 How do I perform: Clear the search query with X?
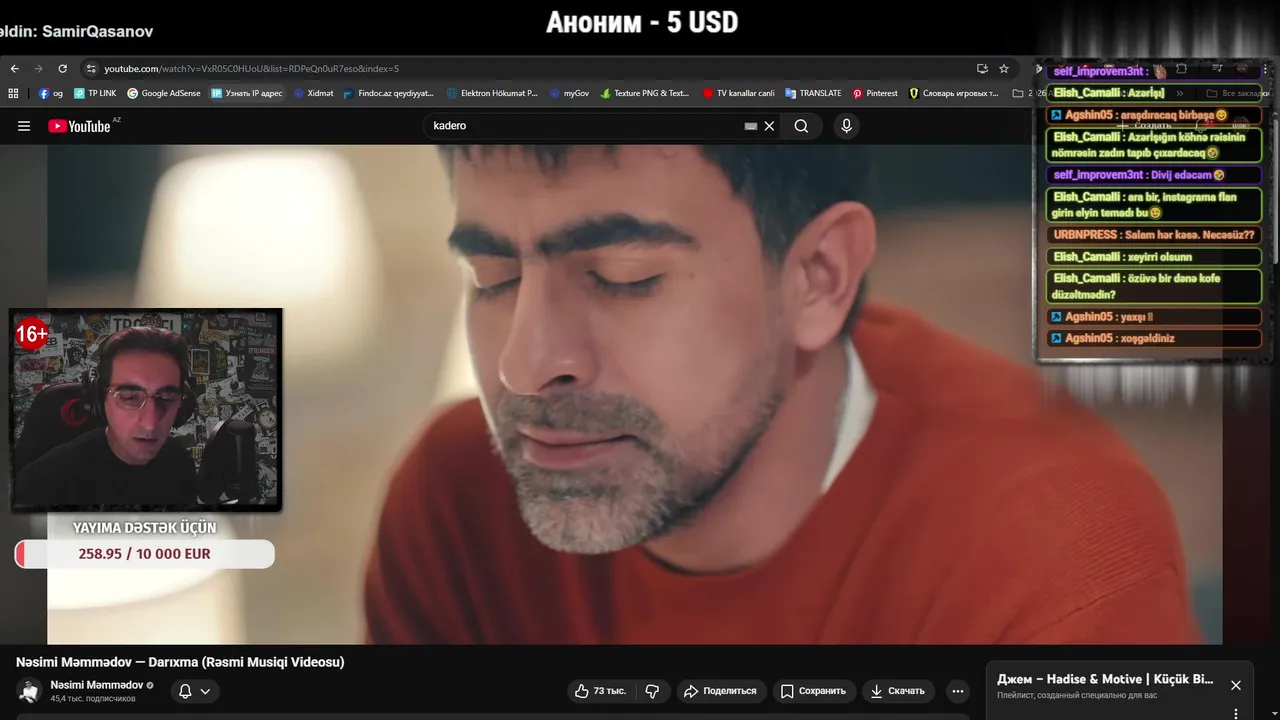(769, 126)
